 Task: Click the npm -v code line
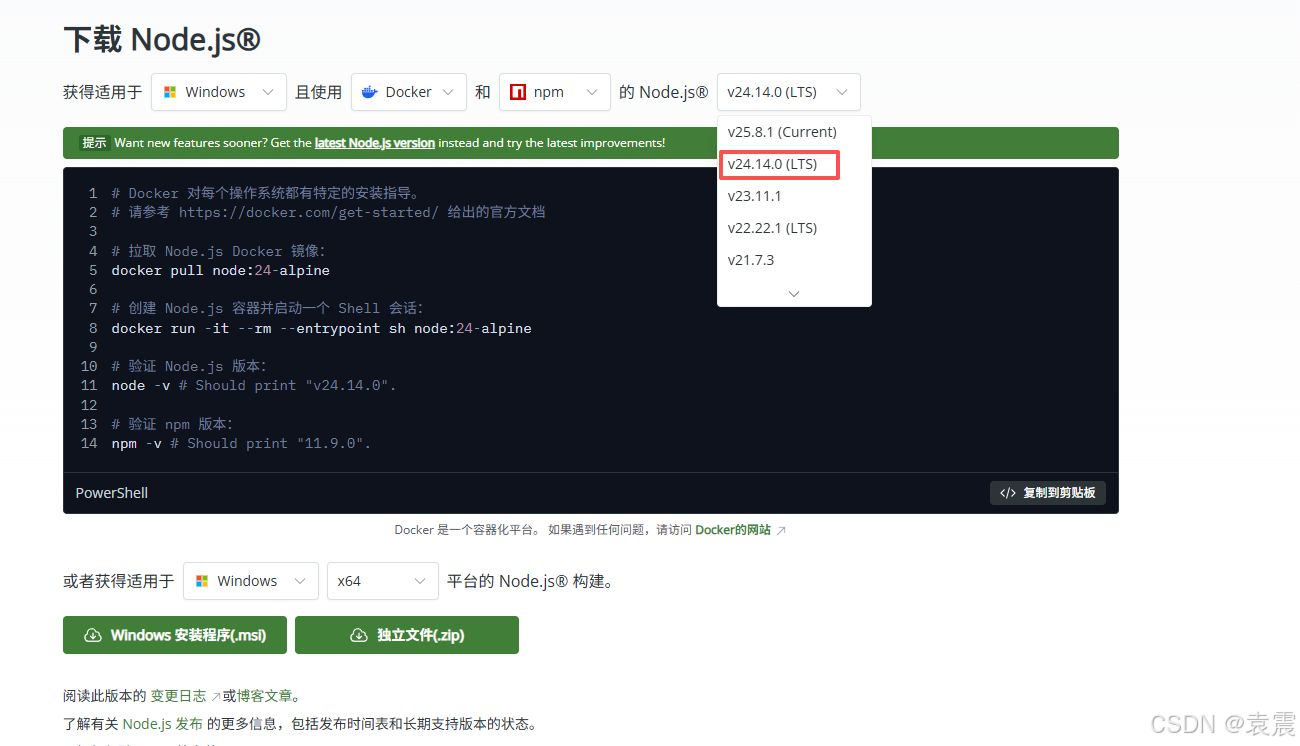click(x=241, y=443)
